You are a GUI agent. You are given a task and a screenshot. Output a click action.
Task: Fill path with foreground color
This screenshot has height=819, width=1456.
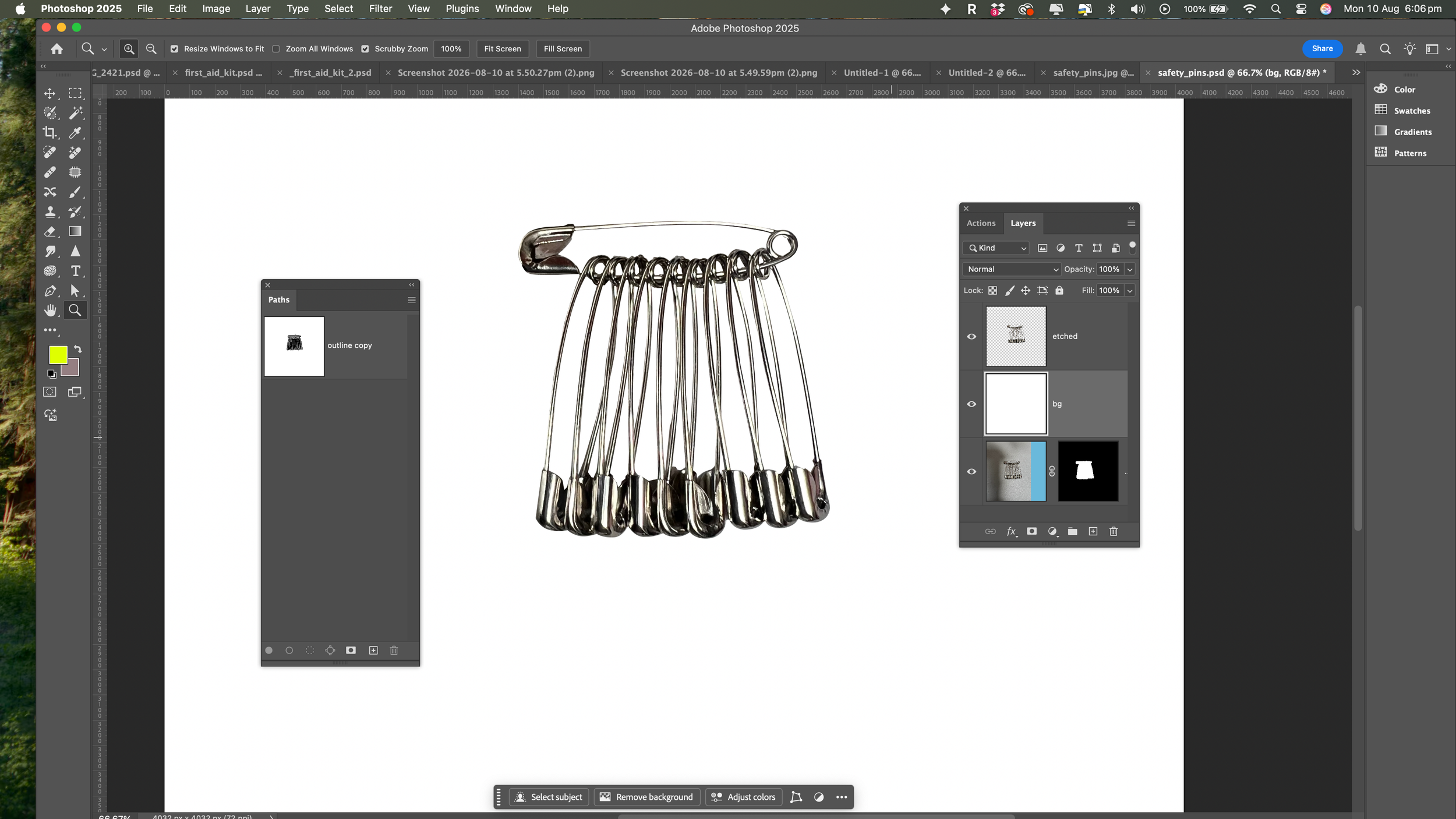click(269, 651)
